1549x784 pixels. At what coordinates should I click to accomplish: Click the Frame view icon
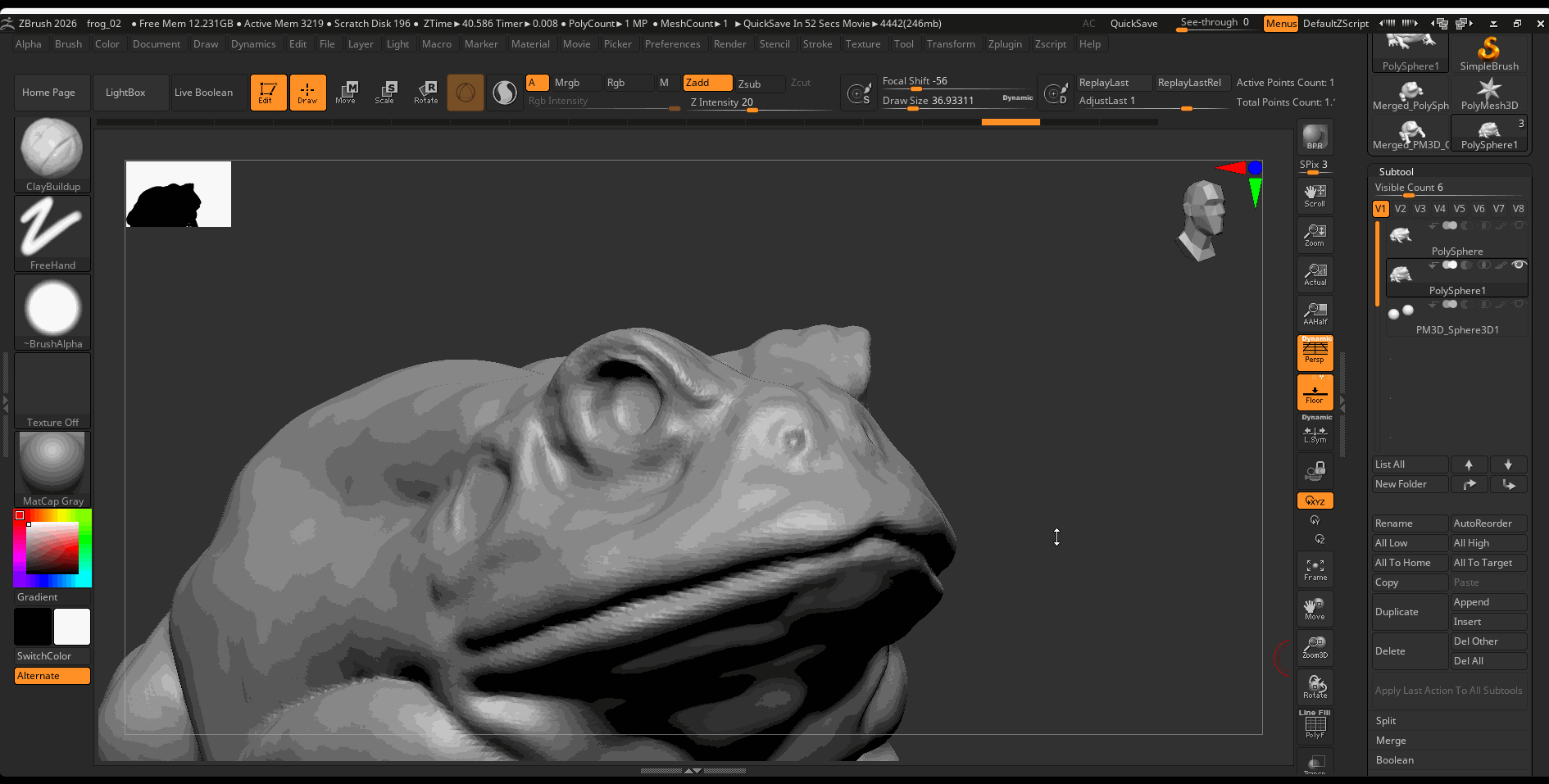(1315, 569)
